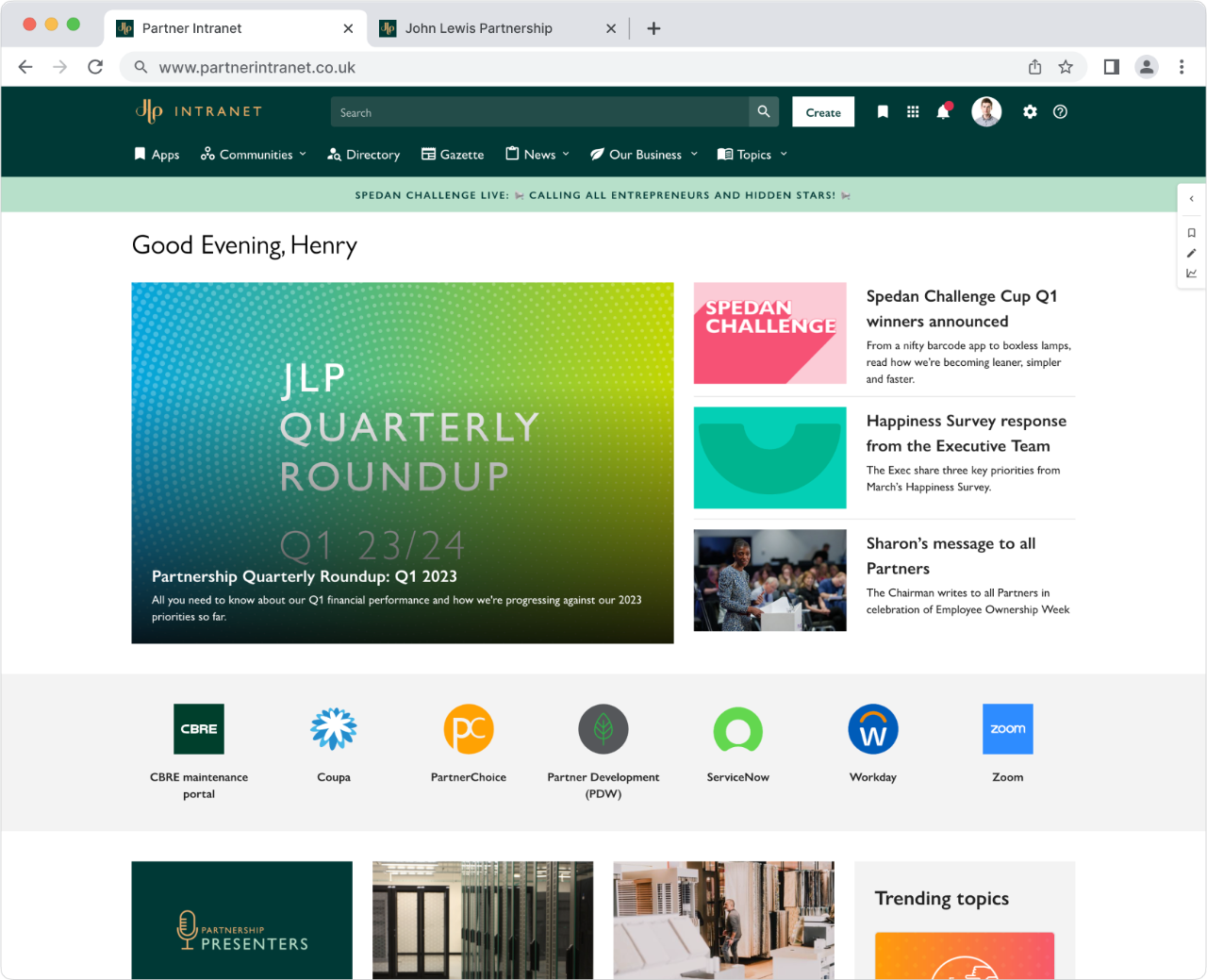1207x980 pixels.
Task: Open a new browser tab
Action: [653, 28]
